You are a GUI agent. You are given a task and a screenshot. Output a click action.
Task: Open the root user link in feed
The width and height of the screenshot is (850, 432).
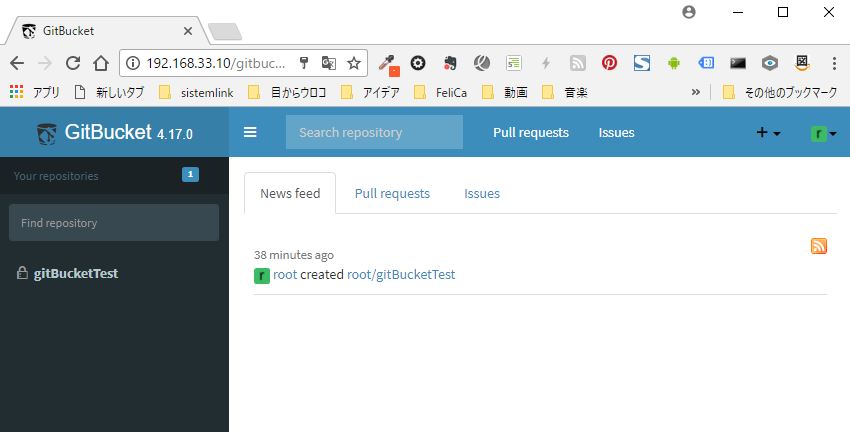tap(285, 275)
